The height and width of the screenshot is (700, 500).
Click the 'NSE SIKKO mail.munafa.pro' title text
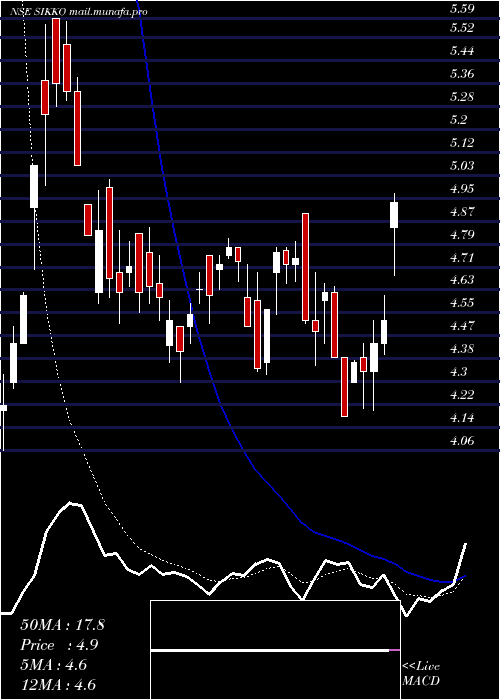[x=78, y=12]
